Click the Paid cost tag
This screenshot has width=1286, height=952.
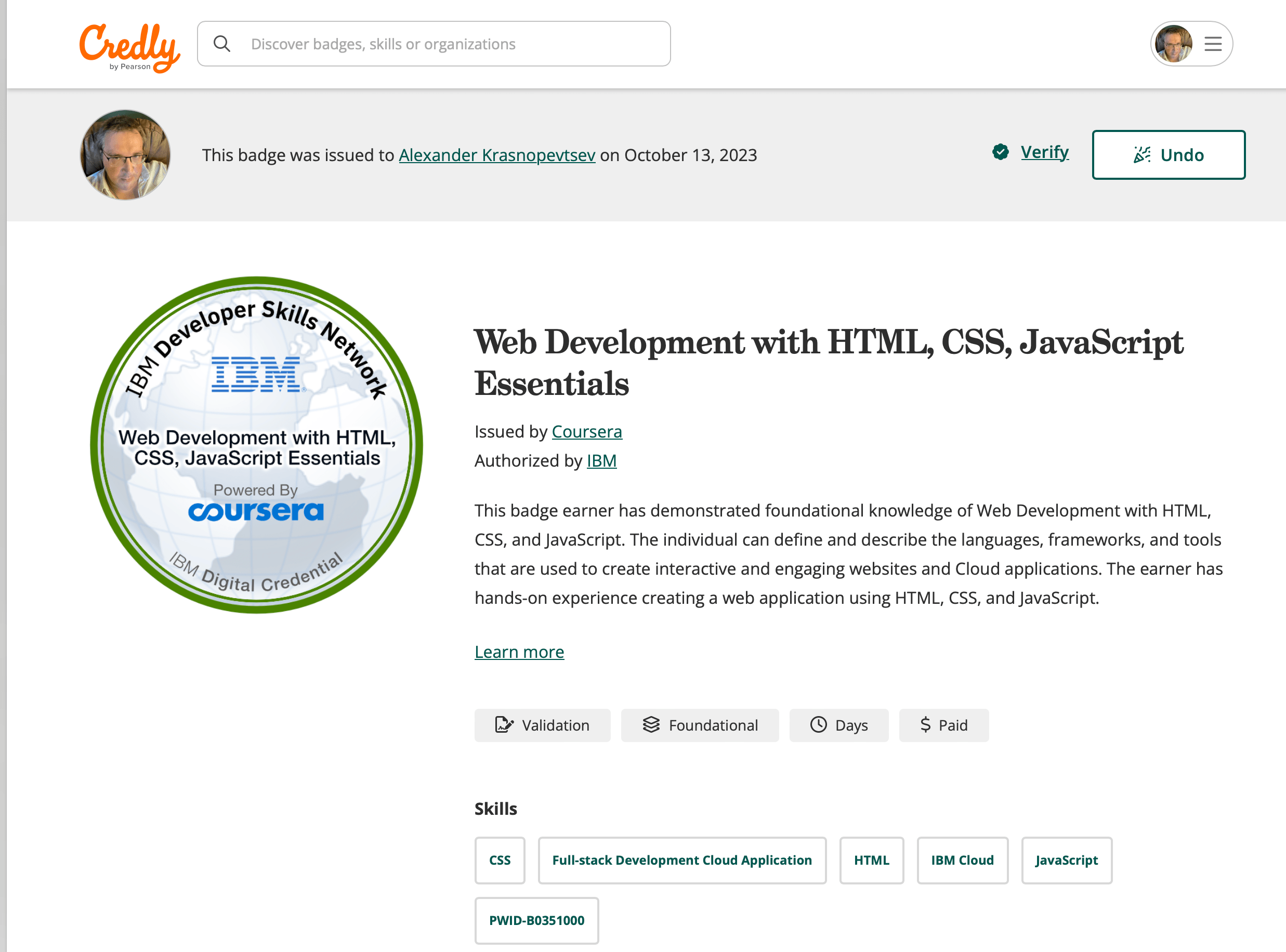click(x=943, y=725)
